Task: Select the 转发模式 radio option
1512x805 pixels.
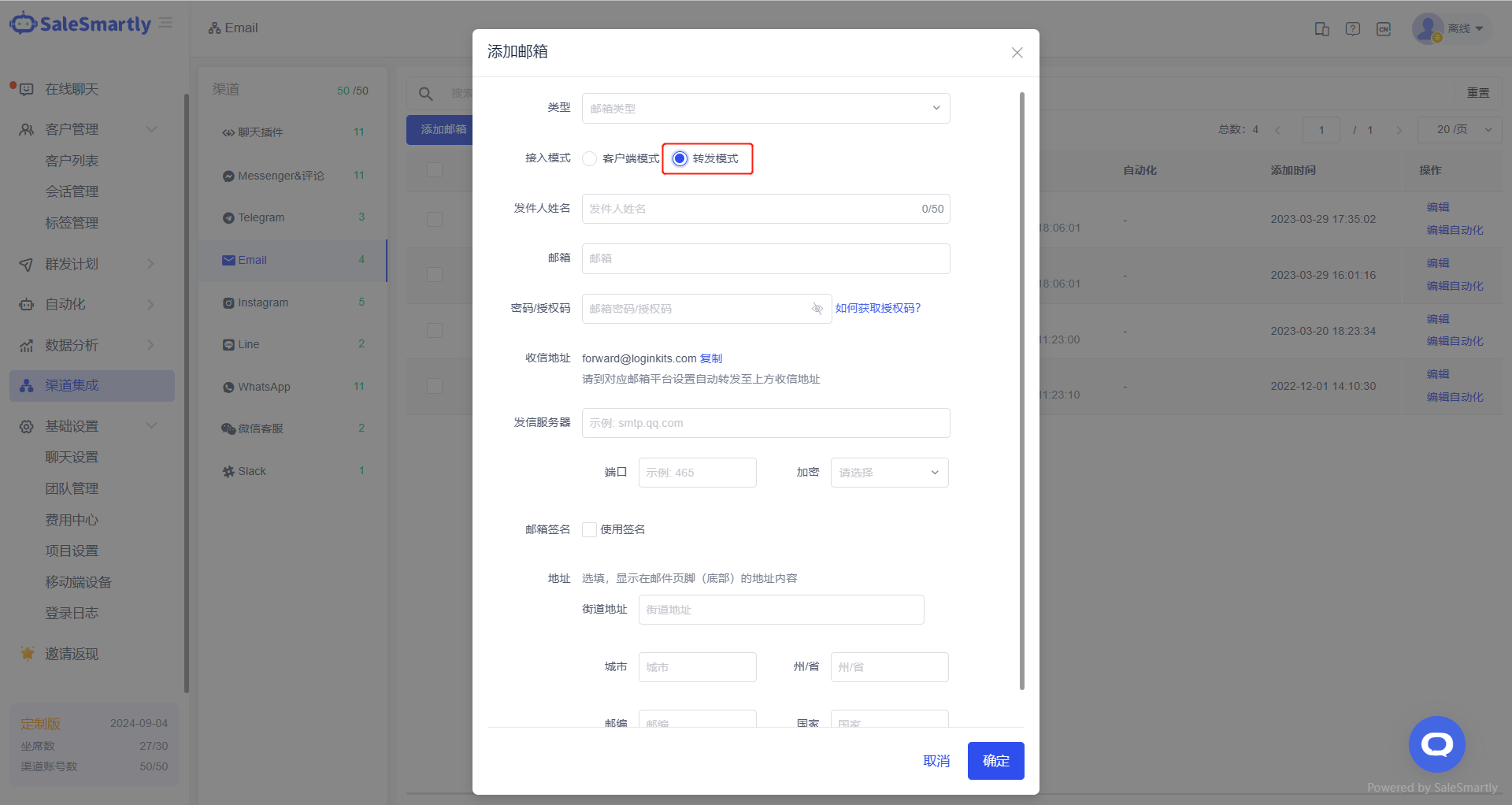Action: (680, 159)
